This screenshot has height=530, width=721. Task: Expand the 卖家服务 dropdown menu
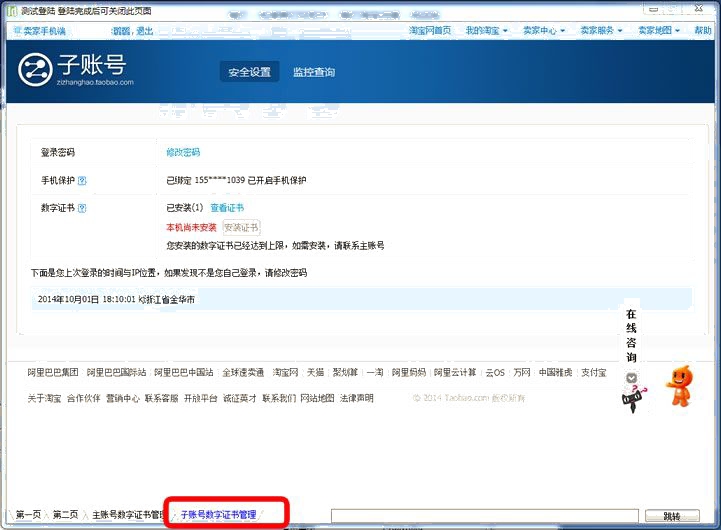[x=600, y=31]
